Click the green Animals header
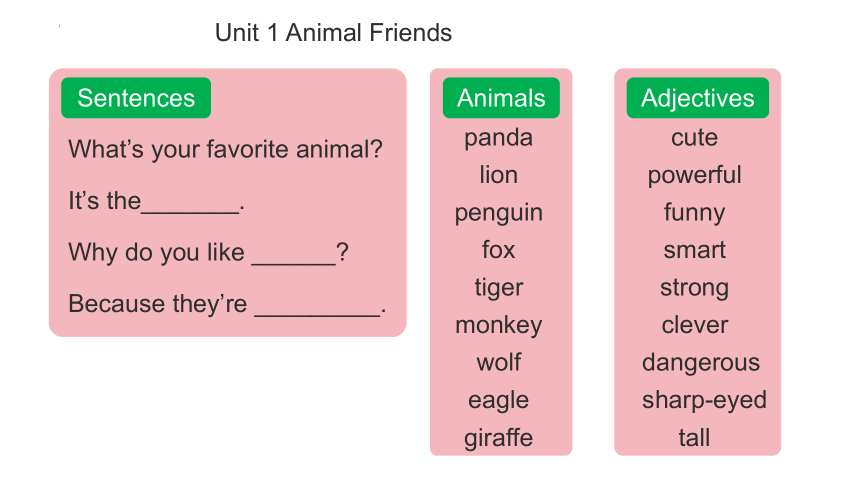 coord(501,98)
